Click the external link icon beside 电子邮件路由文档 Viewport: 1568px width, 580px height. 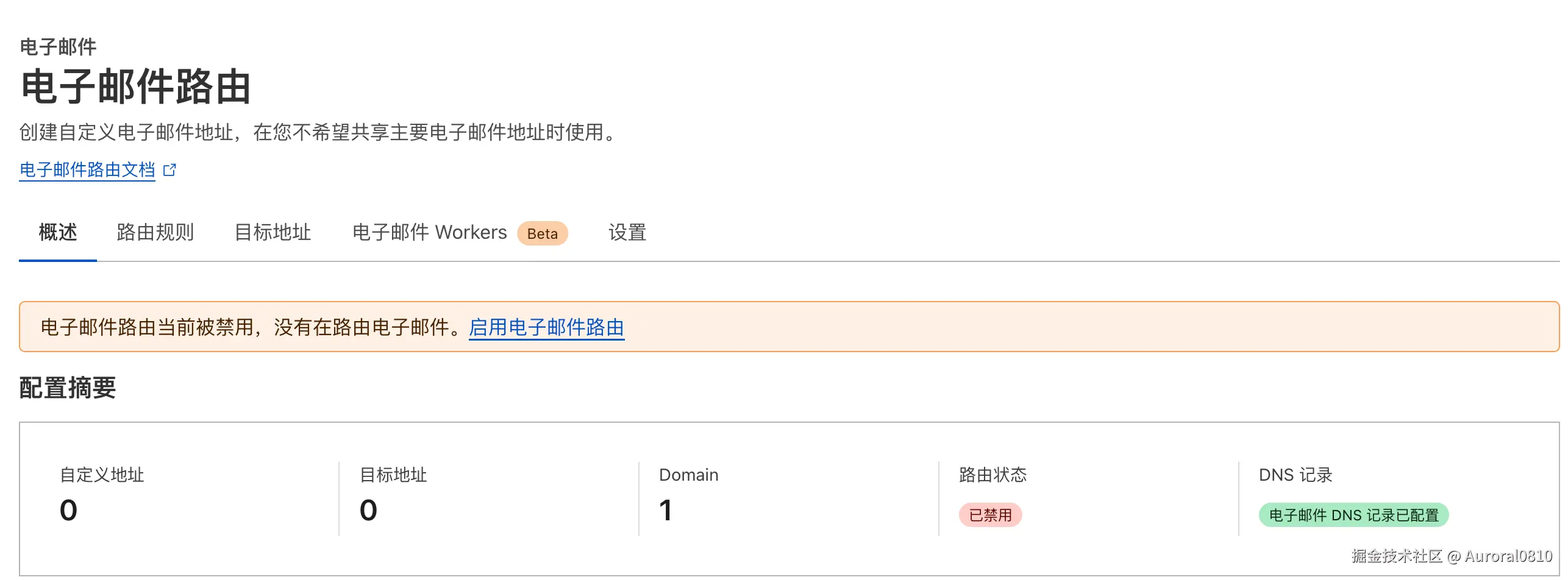coord(169,169)
